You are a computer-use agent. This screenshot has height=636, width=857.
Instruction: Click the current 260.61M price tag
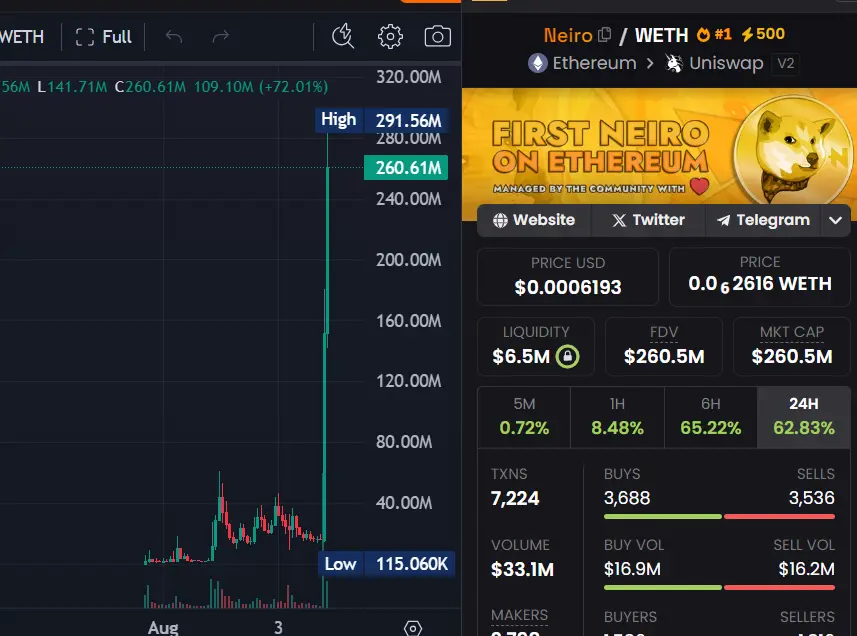coord(406,167)
